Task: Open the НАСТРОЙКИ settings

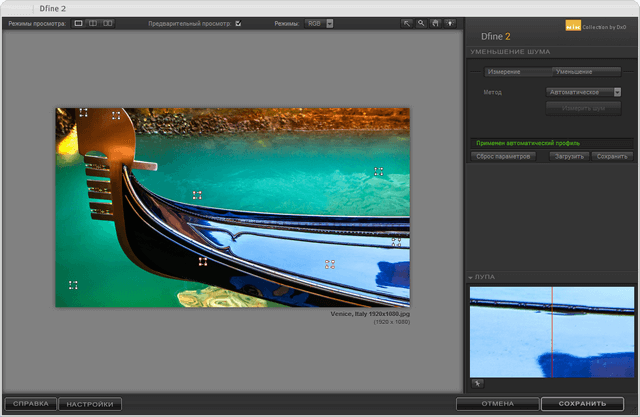Action: click(91, 404)
